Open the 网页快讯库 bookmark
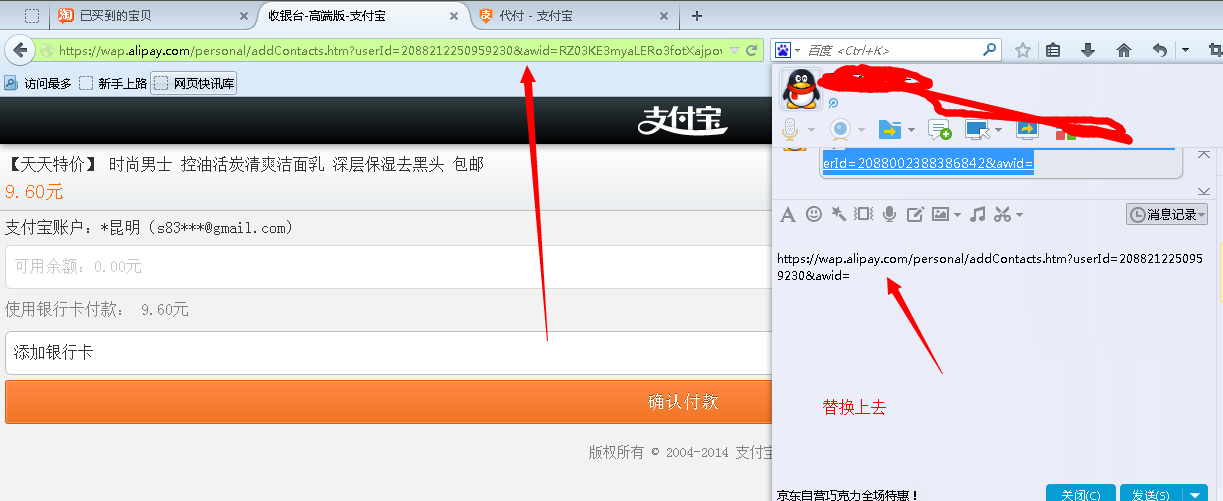Screen dimensions: 1223x501 [x=195, y=84]
